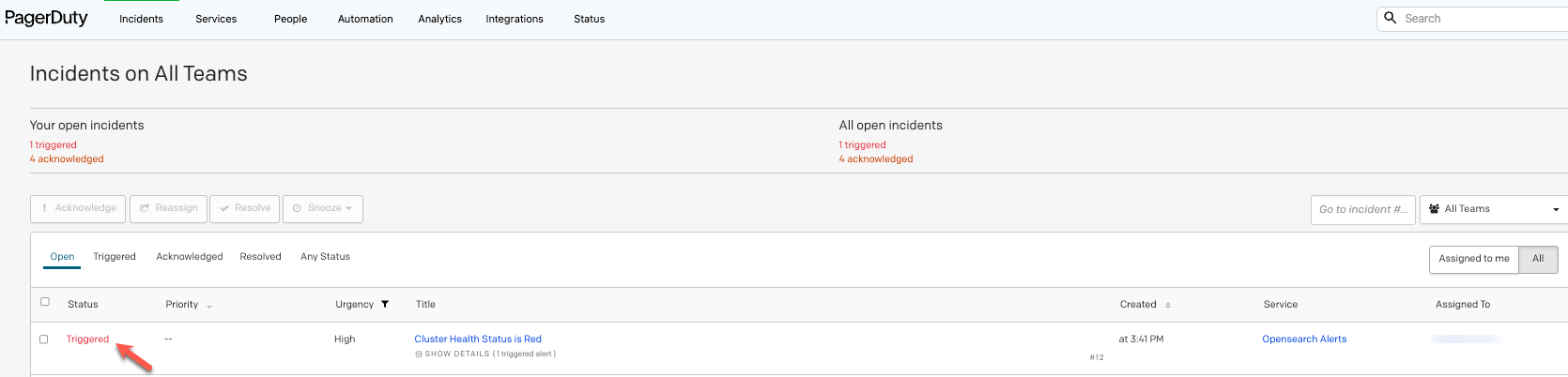The image size is (1568, 377).
Task: Select the Acknowledged status tab
Action: (190, 257)
